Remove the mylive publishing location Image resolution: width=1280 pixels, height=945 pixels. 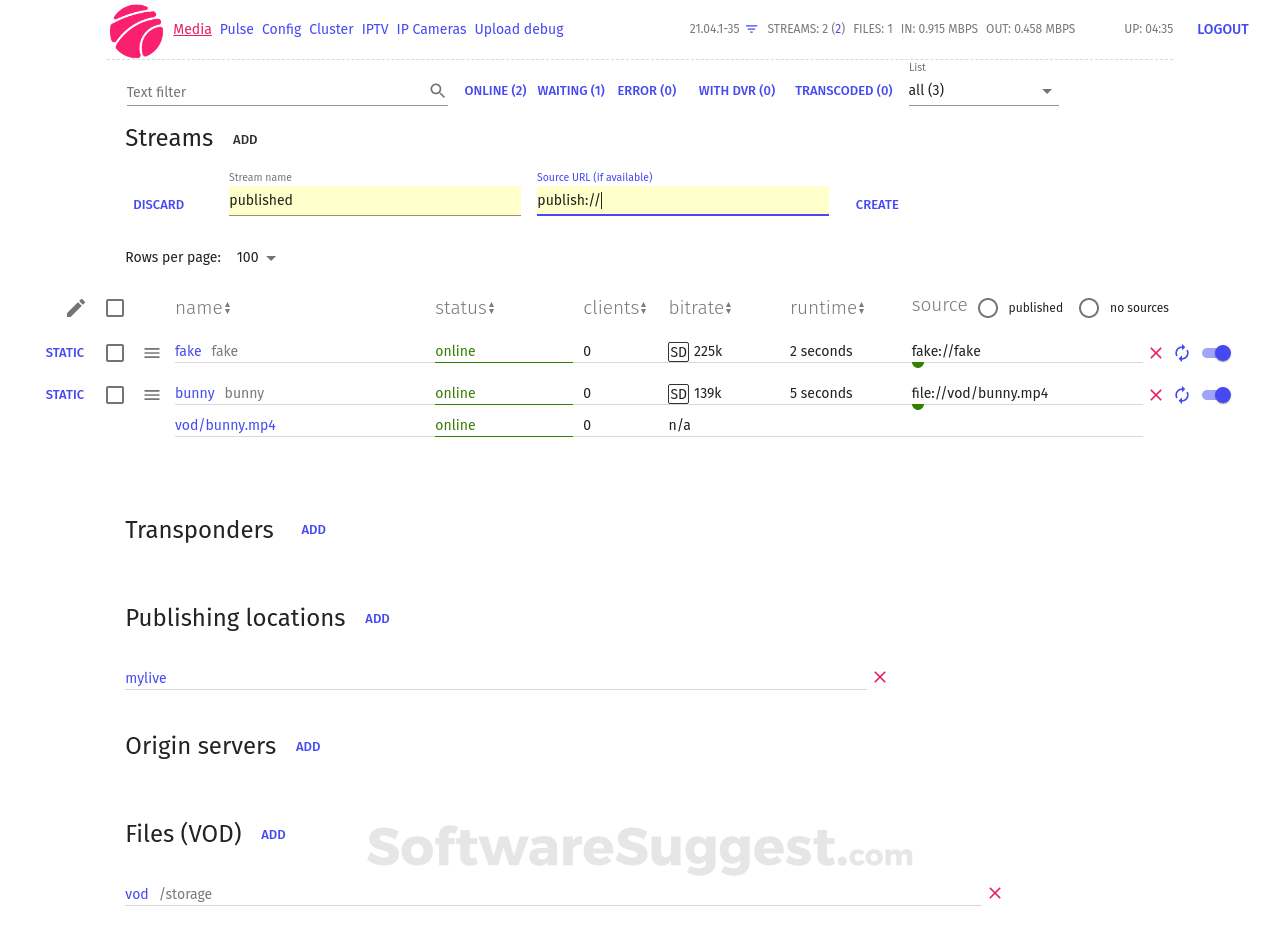(x=880, y=677)
